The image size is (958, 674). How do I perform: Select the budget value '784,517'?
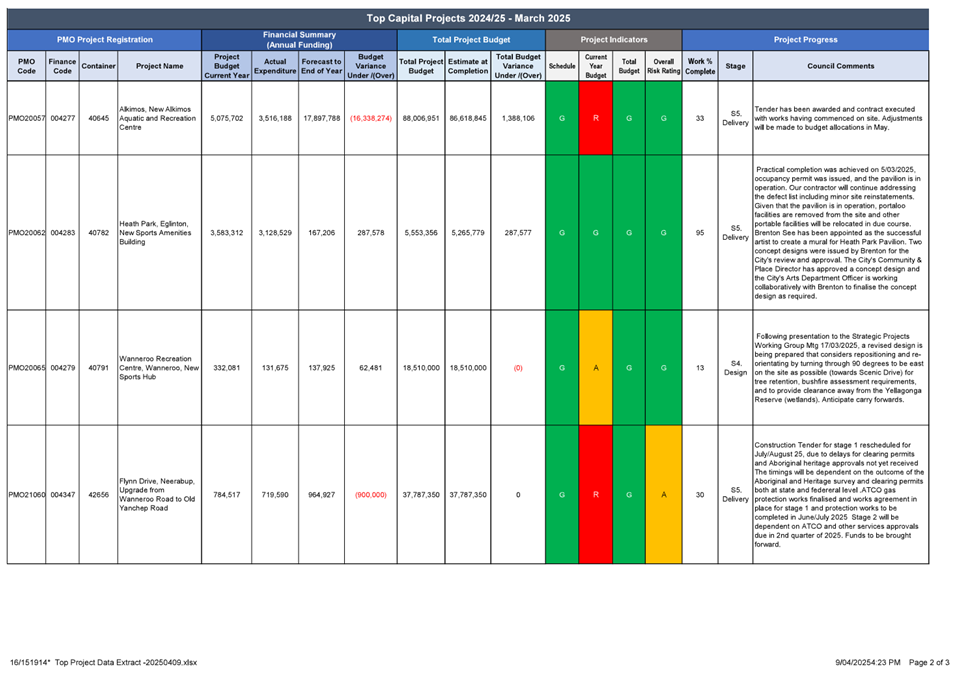pyautogui.click(x=227, y=495)
